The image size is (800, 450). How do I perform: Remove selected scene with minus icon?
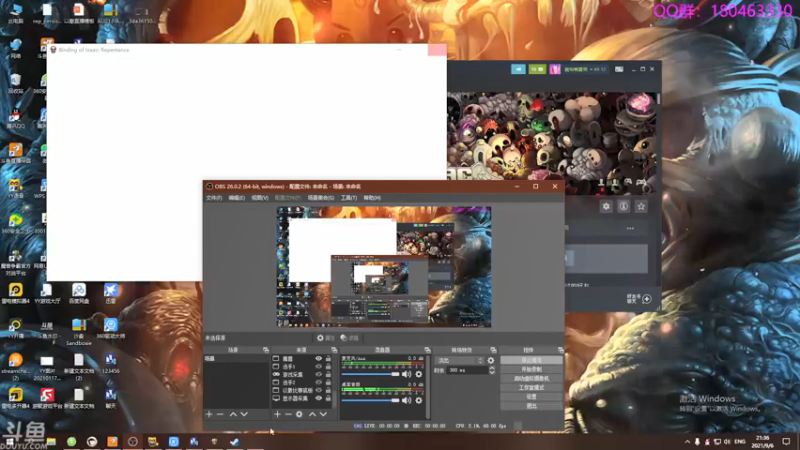pos(220,414)
